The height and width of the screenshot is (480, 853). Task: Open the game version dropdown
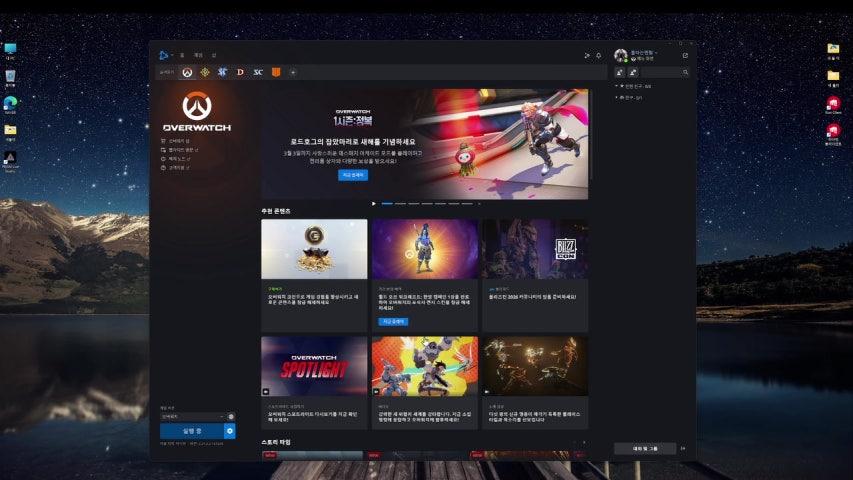point(193,416)
